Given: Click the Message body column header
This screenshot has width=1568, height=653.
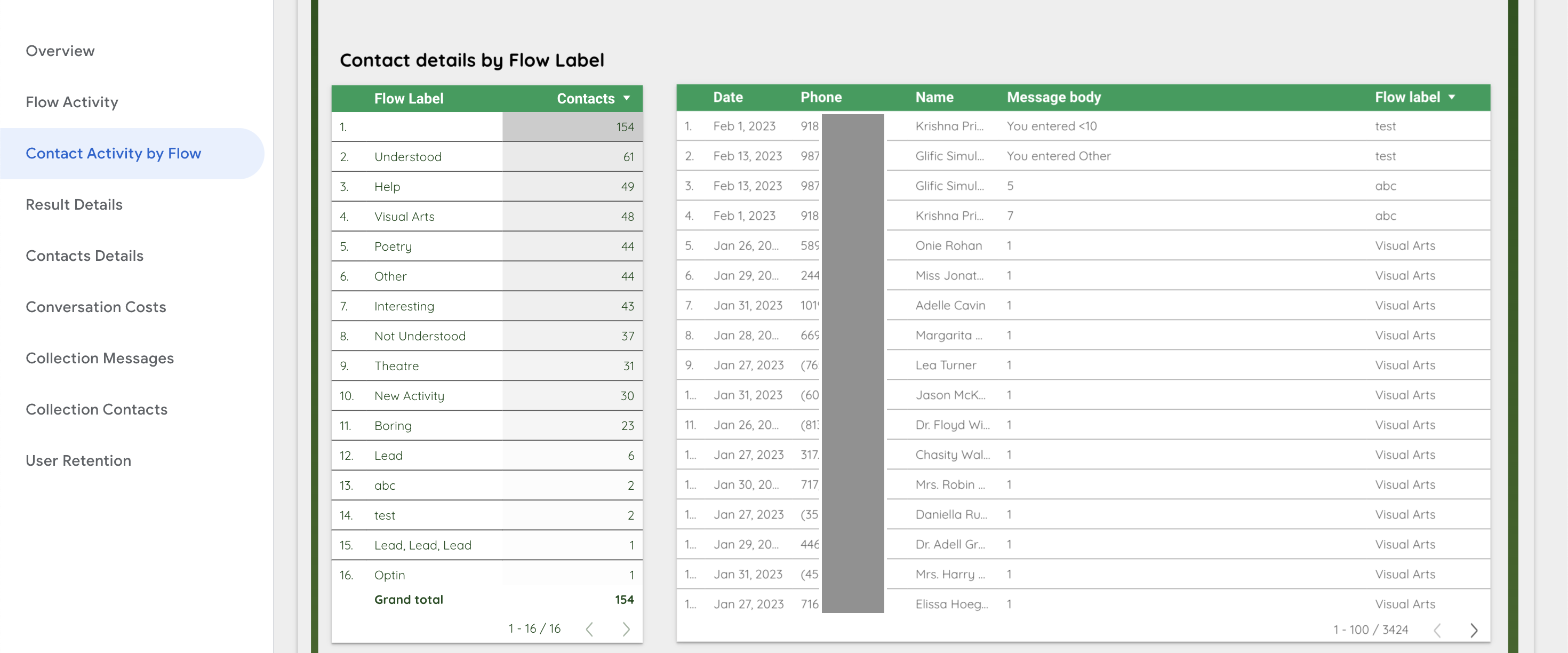Looking at the screenshot, I should click(x=1054, y=97).
